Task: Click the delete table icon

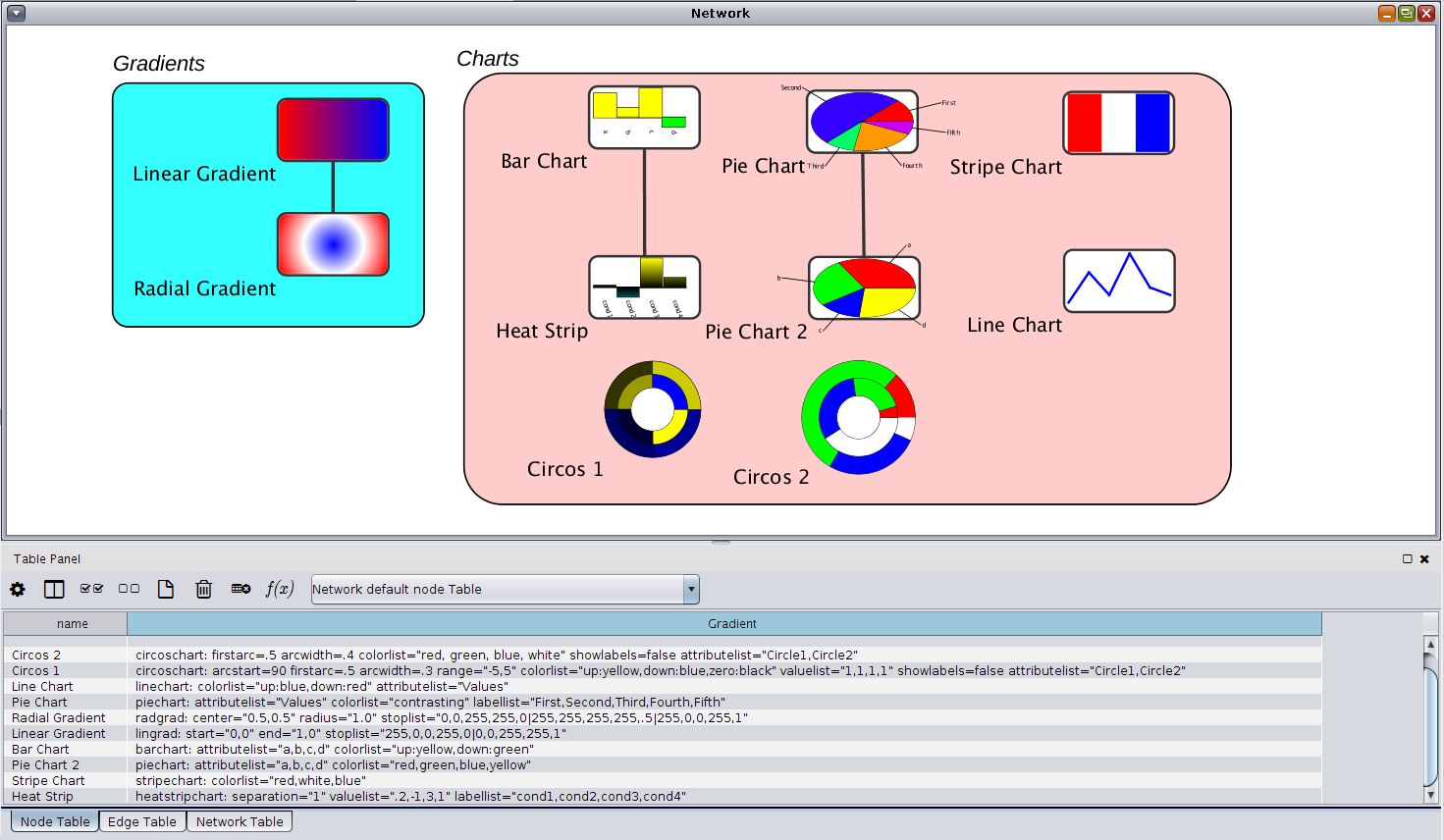Action: [241, 589]
